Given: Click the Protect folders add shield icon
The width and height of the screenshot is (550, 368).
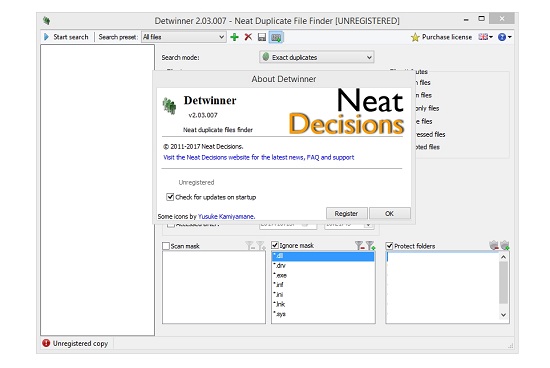Looking at the screenshot, I should point(505,245).
